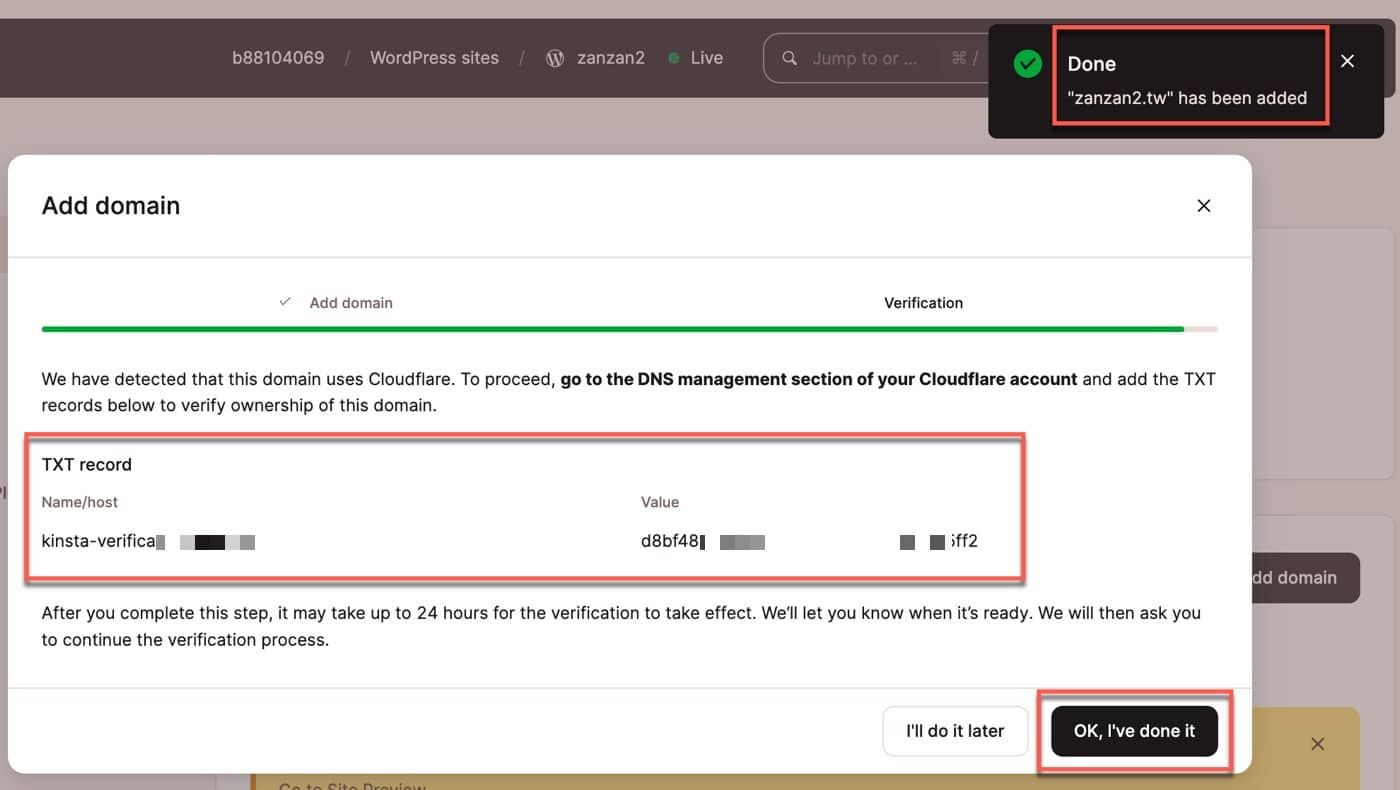Open the b88104069 breadcrumb link
The width and height of the screenshot is (1400, 790).
pyautogui.click(x=278, y=58)
